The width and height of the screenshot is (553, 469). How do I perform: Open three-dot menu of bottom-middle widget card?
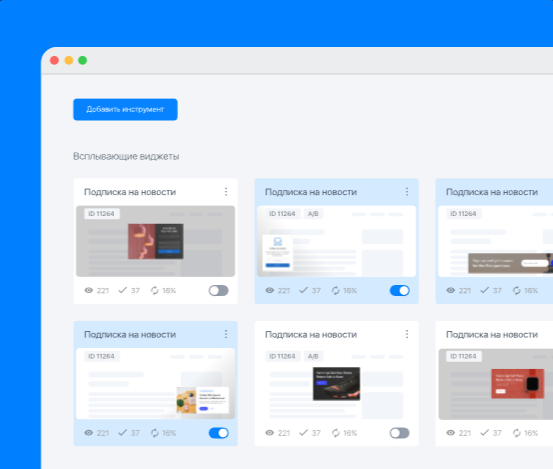(407, 334)
